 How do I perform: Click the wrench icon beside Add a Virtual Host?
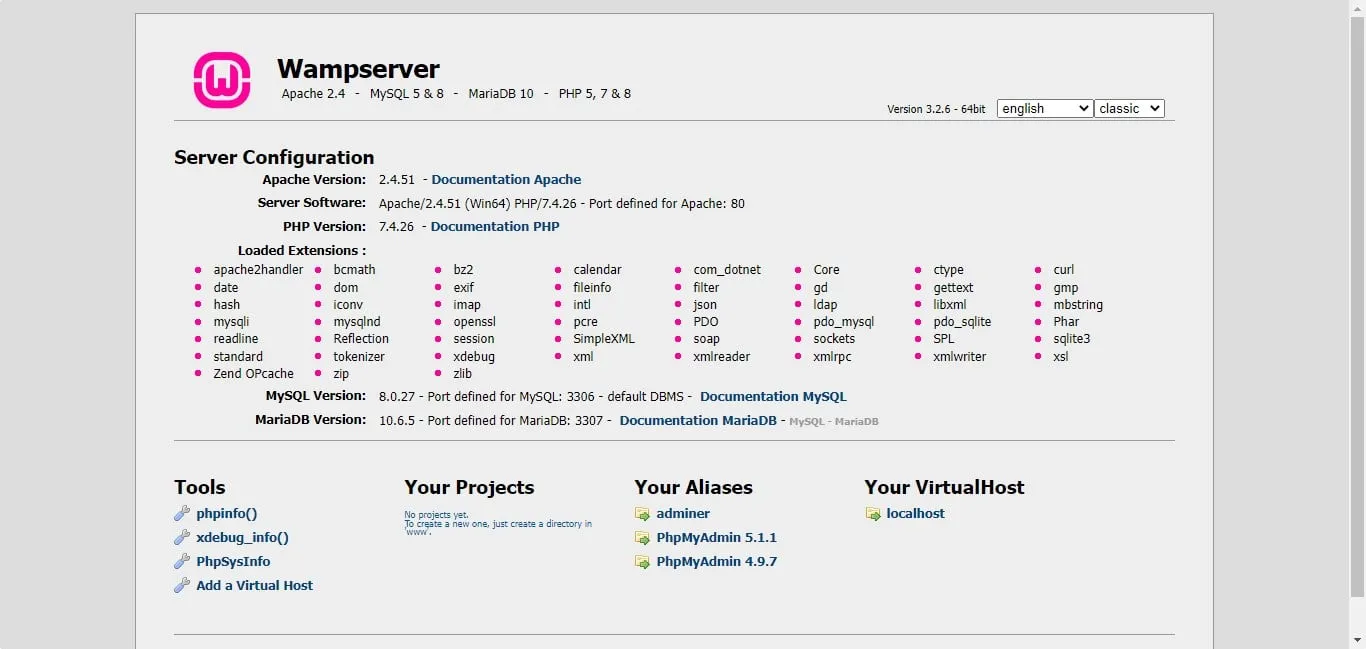point(182,586)
